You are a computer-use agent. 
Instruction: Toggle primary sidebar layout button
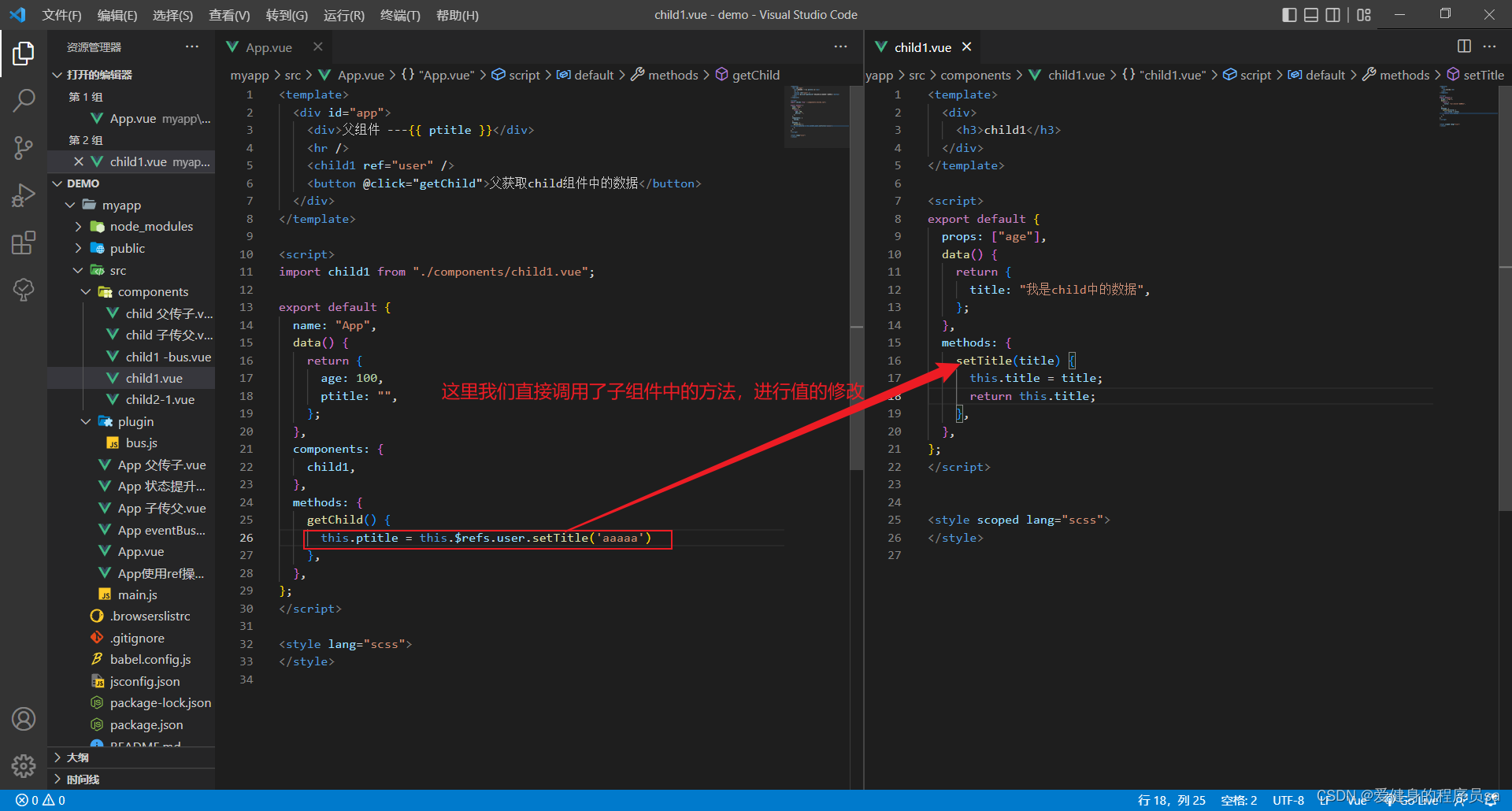coord(1289,15)
